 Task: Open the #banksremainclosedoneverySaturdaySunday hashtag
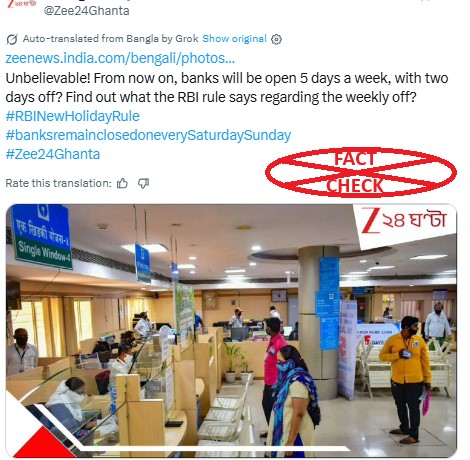pos(148,135)
